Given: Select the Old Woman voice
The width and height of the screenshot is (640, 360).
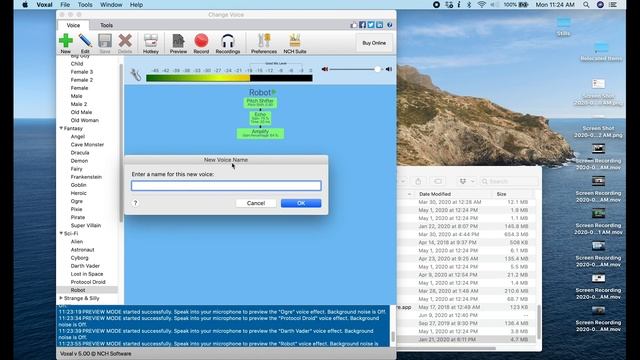Looking at the screenshot, I should tap(84, 120).
